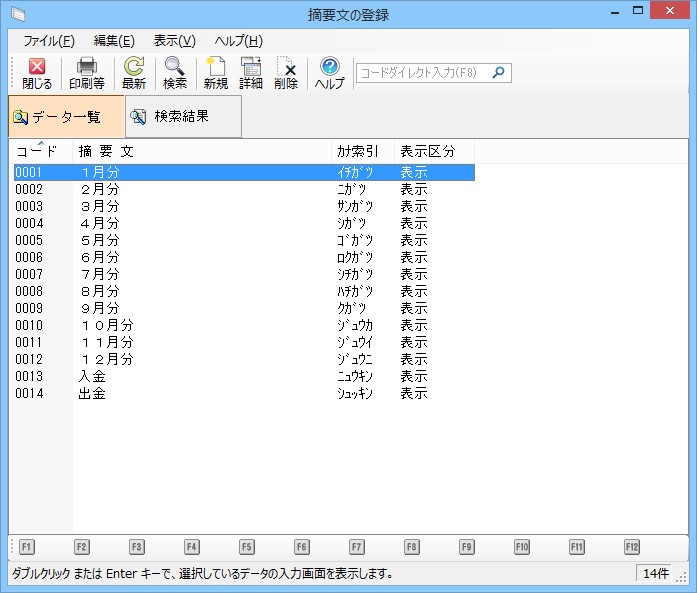
Task: Select row 0013 入金
Action: pyautogui.click(x=92, y=377)
